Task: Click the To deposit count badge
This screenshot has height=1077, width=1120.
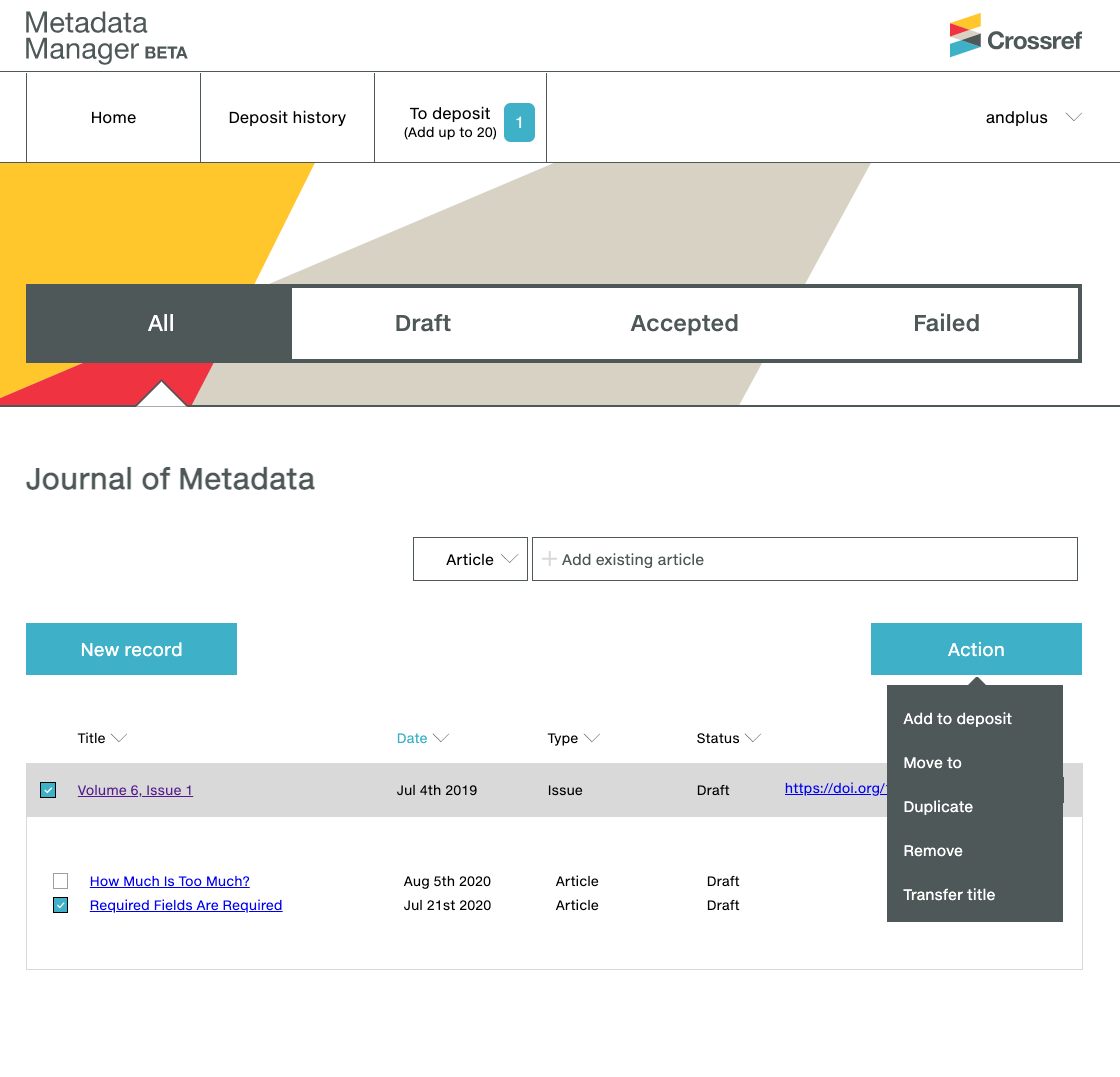Action: pos(519,123)
